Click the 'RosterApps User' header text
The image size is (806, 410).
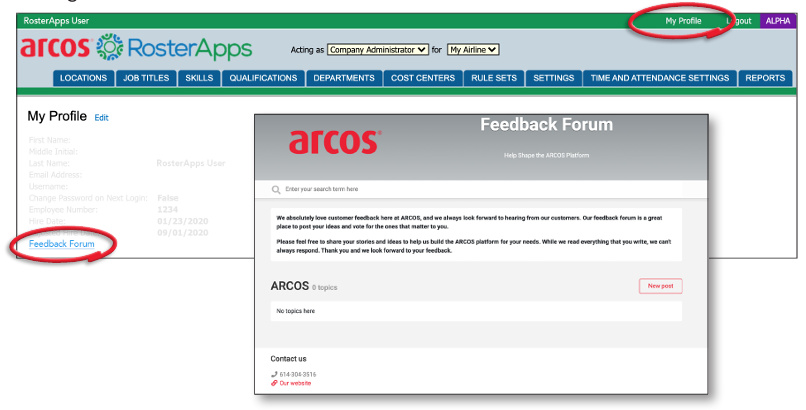[56, 21]
